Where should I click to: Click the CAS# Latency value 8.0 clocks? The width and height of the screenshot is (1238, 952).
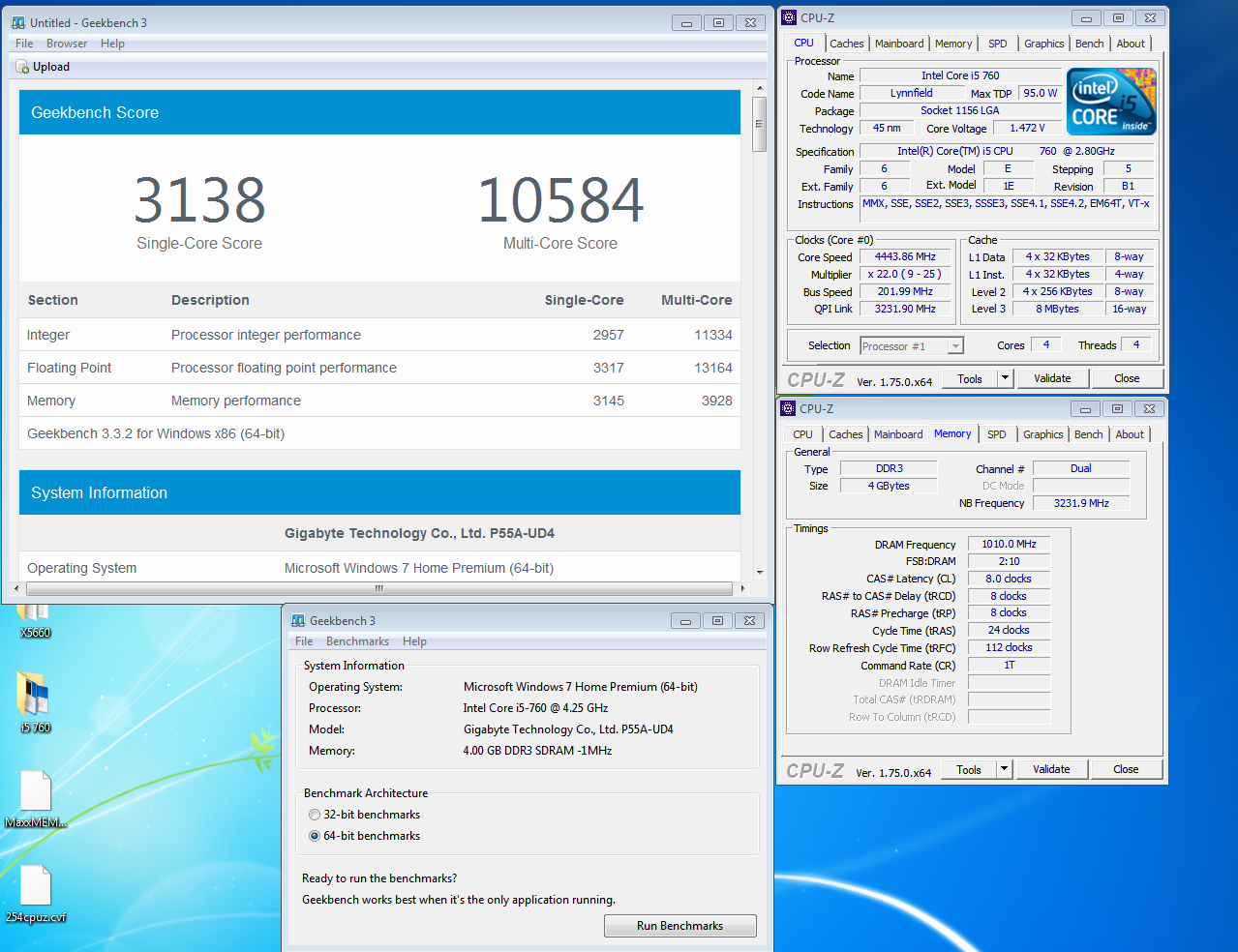tap(1009, 579)
